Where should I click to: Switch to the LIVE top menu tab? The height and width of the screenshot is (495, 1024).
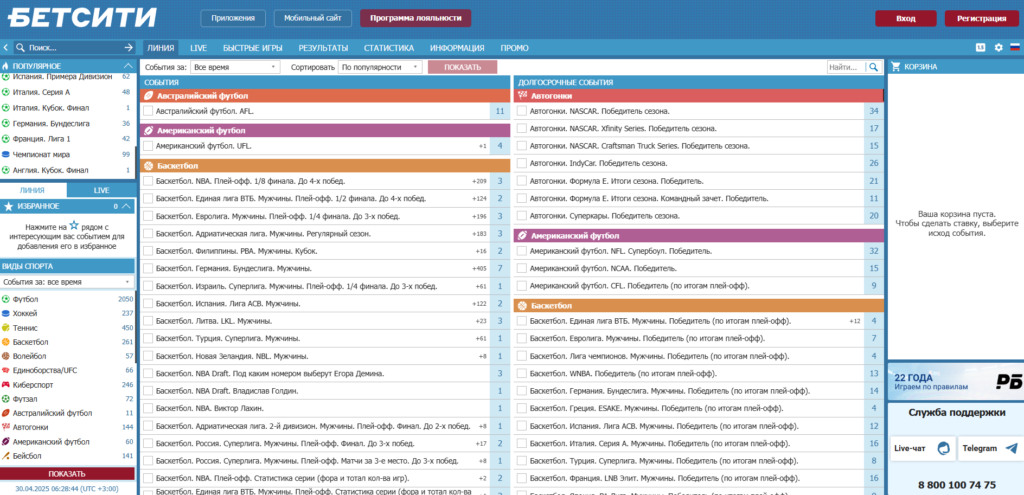(x=199, y=48)
